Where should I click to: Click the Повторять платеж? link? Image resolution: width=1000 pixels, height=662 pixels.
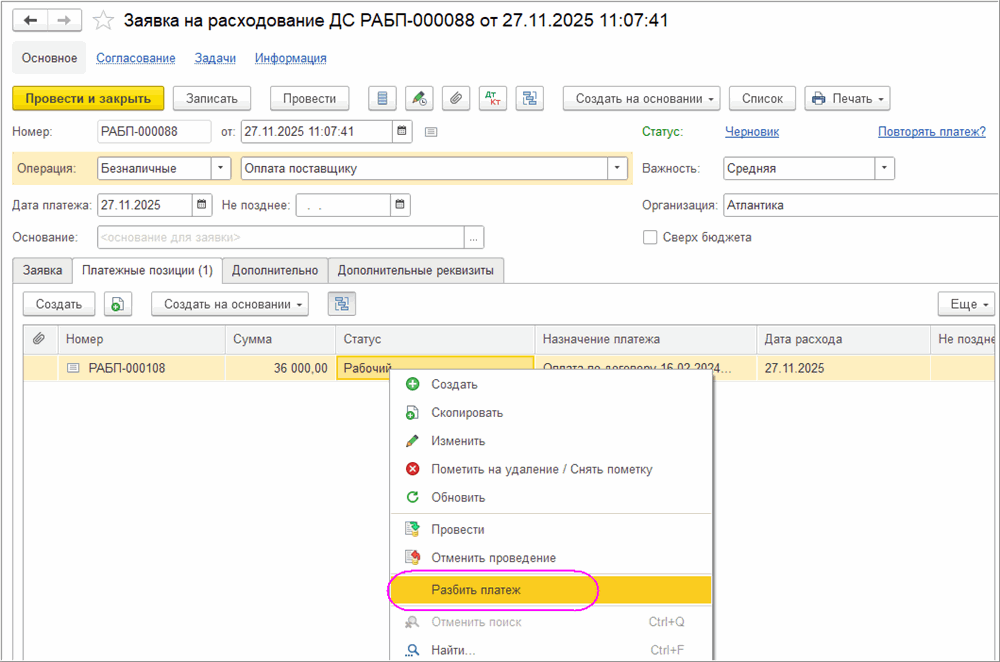tap(931, 131)
